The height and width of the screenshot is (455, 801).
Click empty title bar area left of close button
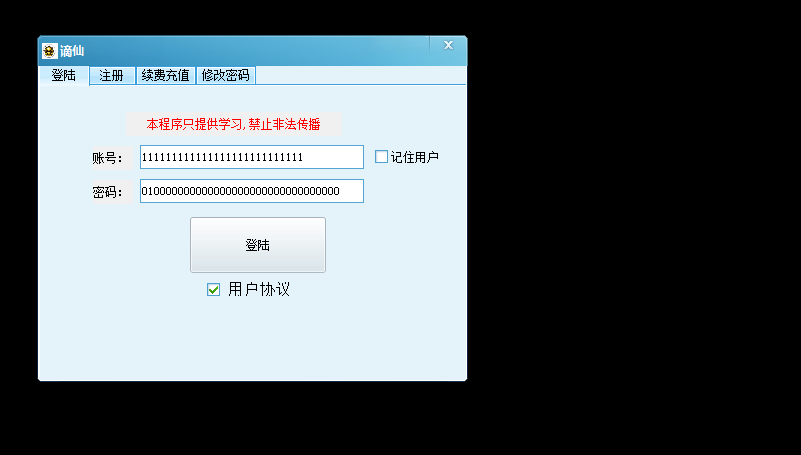click(255, 51)
